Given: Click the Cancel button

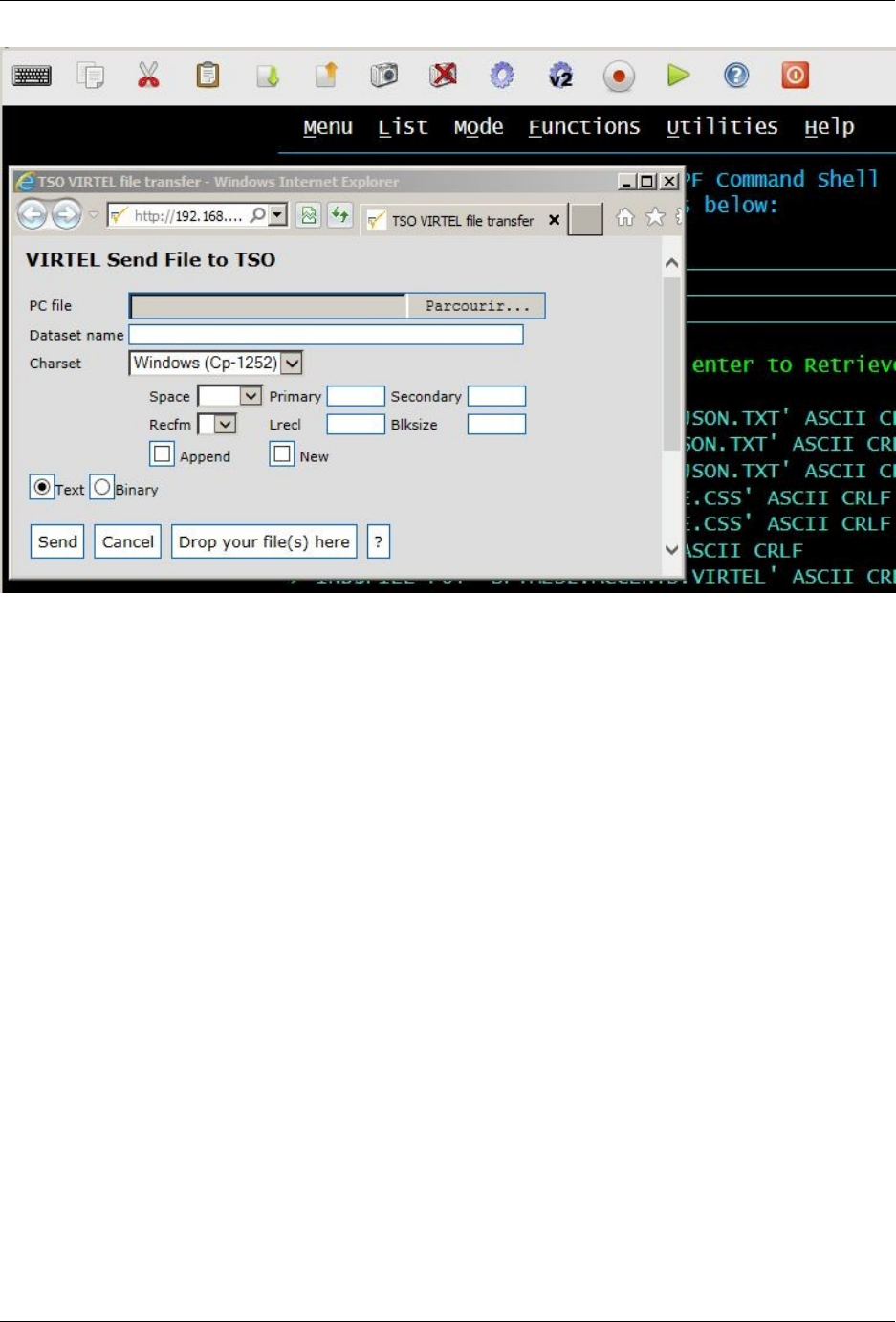Looking at the screenshot, I should [x=128, y=541].
